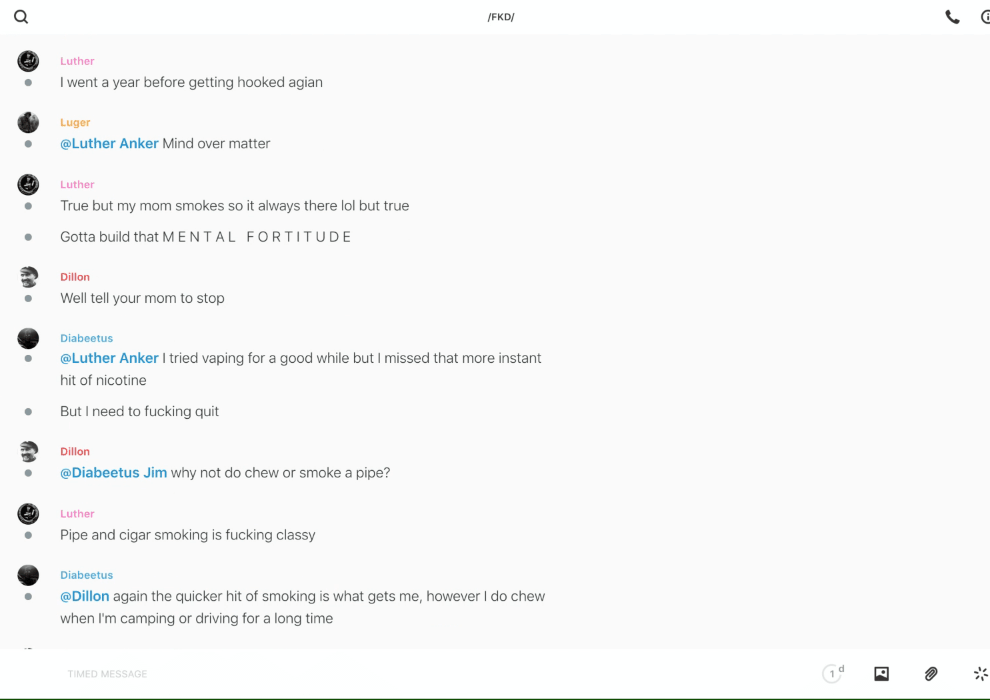Click Dillon's avatar beside 'Well tell your mom'
Viewport: 990px width, 700px height.
[28, 277]
